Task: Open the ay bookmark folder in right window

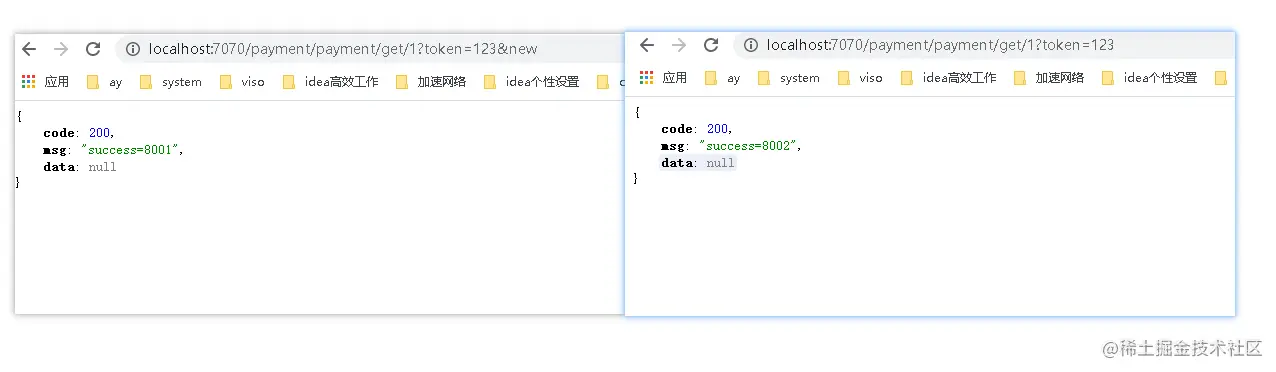Action: [722, 78]
